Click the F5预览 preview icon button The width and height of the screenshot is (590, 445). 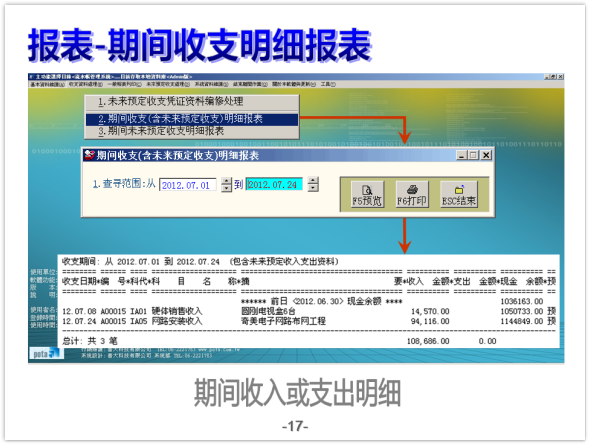[367, 194]
